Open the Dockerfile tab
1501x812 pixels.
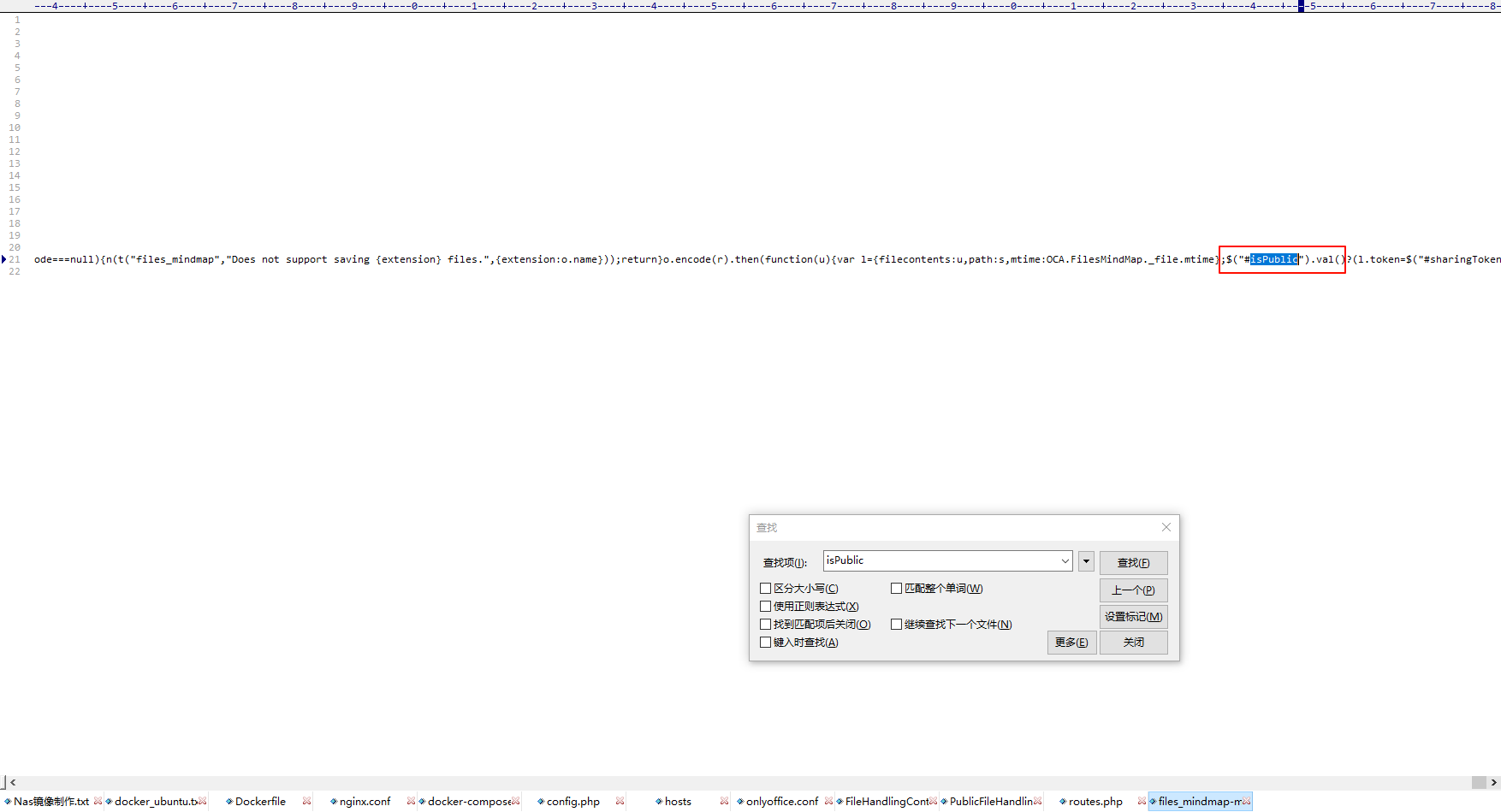tap(260, 802)
